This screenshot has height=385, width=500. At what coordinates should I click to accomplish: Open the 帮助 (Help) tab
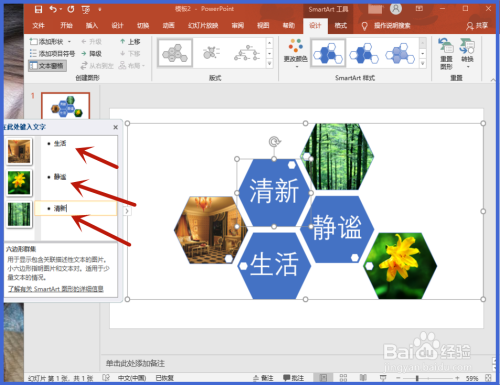pyautogui.click(x=289, y=26)
